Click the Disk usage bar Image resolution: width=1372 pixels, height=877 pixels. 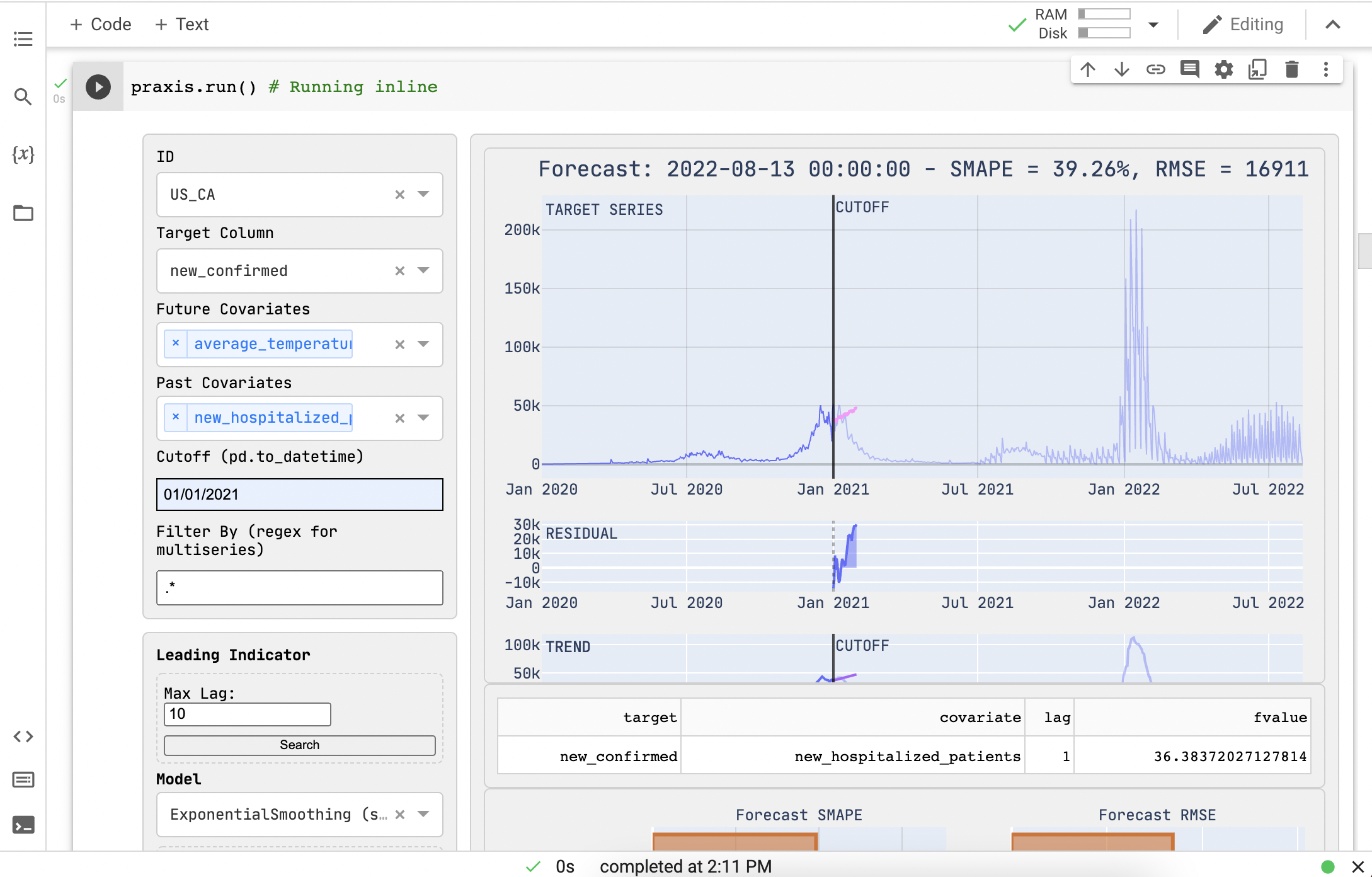click(1104, 33)
